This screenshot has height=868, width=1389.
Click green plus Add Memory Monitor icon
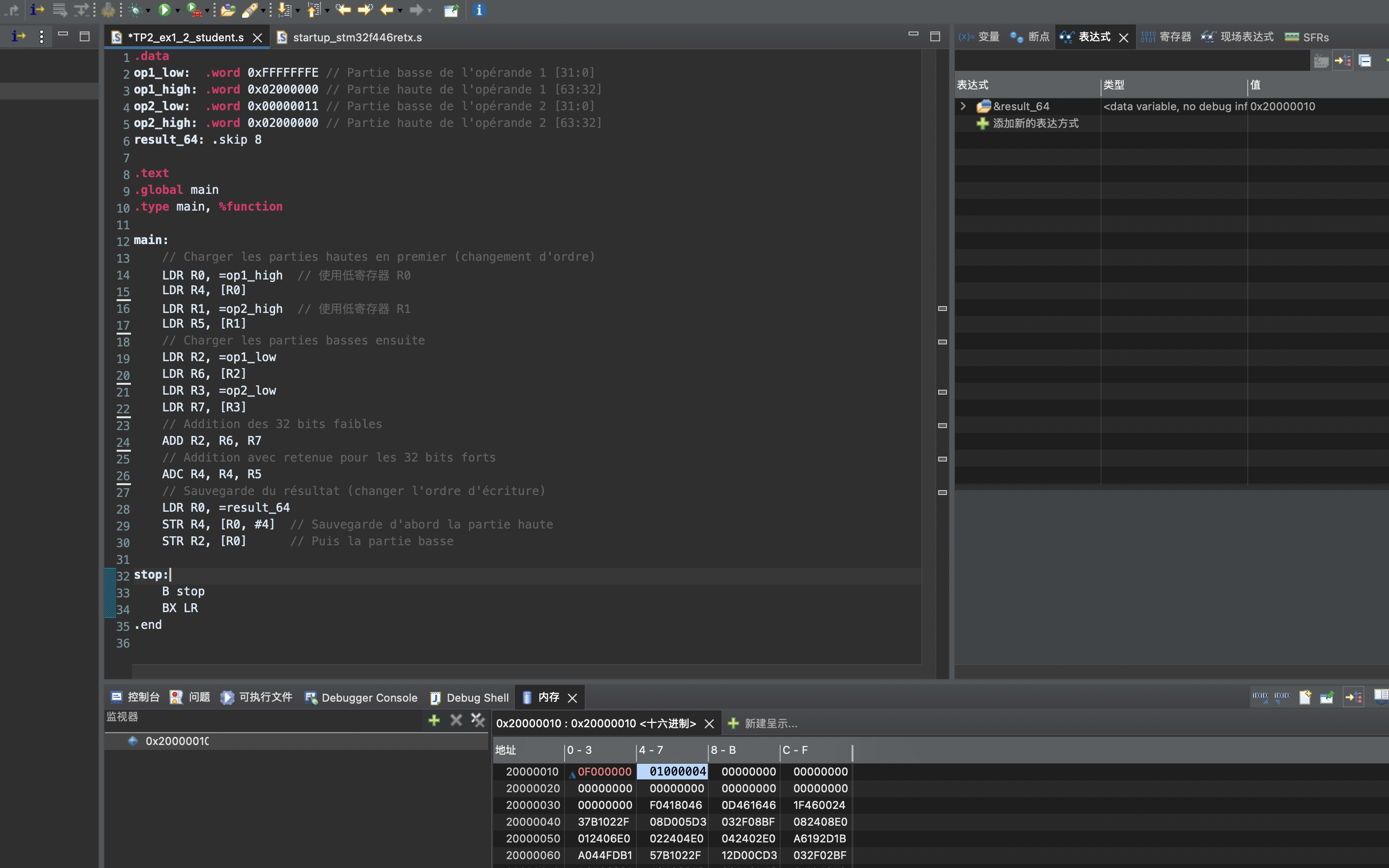pyautogui.click(x=434, y=720)
